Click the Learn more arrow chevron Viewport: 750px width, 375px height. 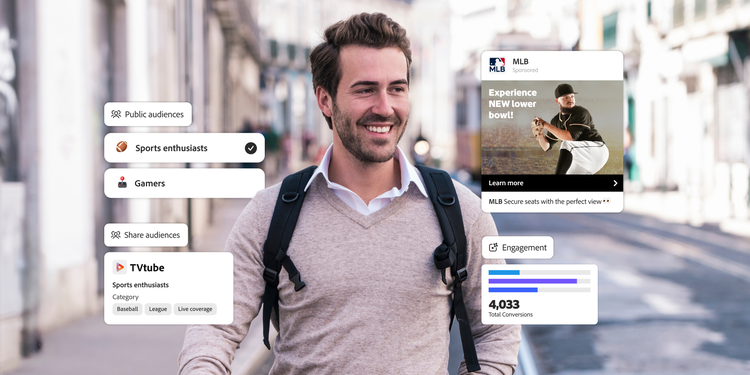(x=615, y=183)
